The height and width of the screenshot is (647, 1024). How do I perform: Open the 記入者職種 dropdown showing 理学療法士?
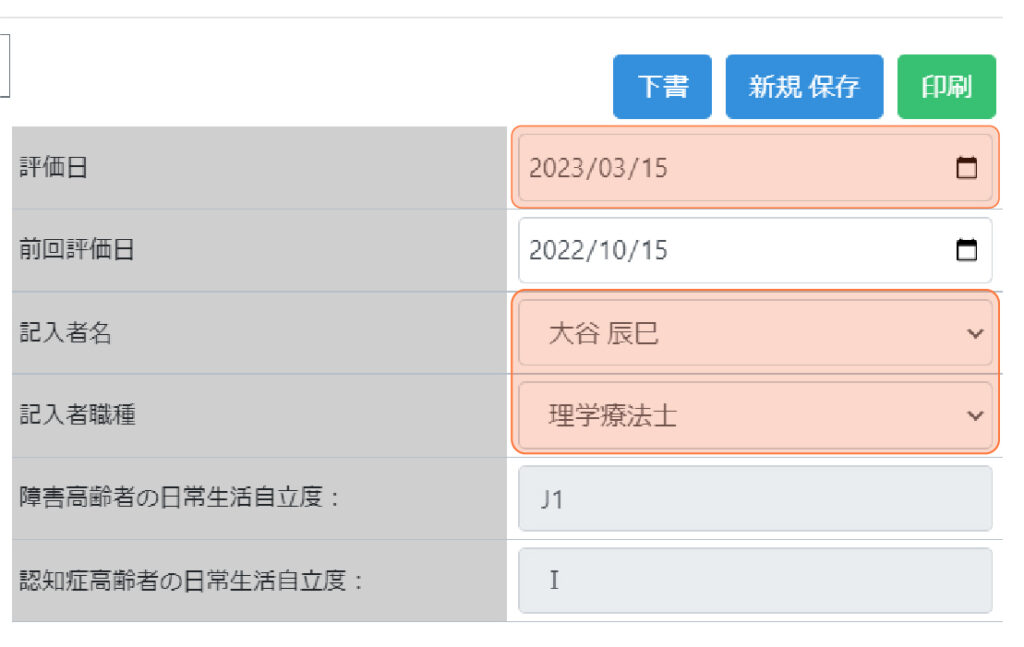pos(740,415)
